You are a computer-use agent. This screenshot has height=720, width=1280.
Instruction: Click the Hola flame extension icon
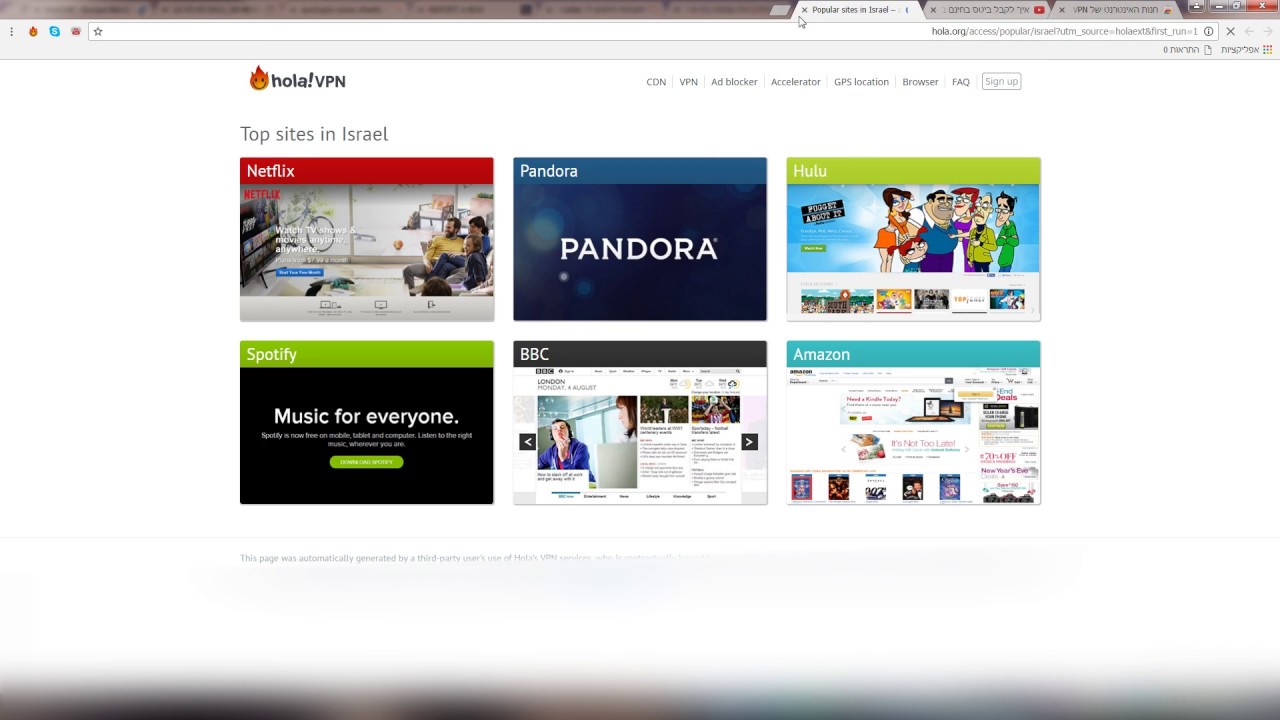pyautogui.click(x=33, y=31)
